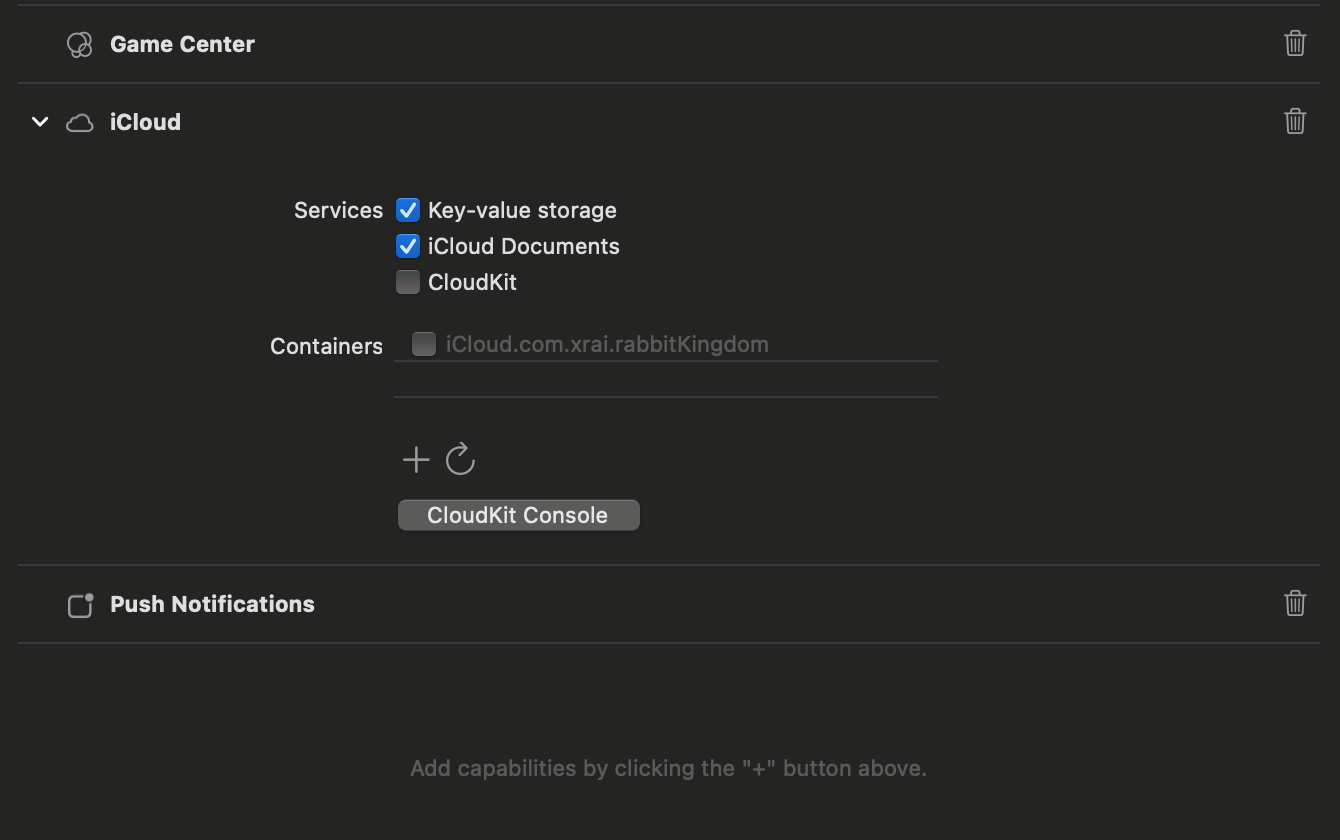Enable the CloudKit service checkbox
Viewport: 1340px width, 840px height.
tap(408, 282)
